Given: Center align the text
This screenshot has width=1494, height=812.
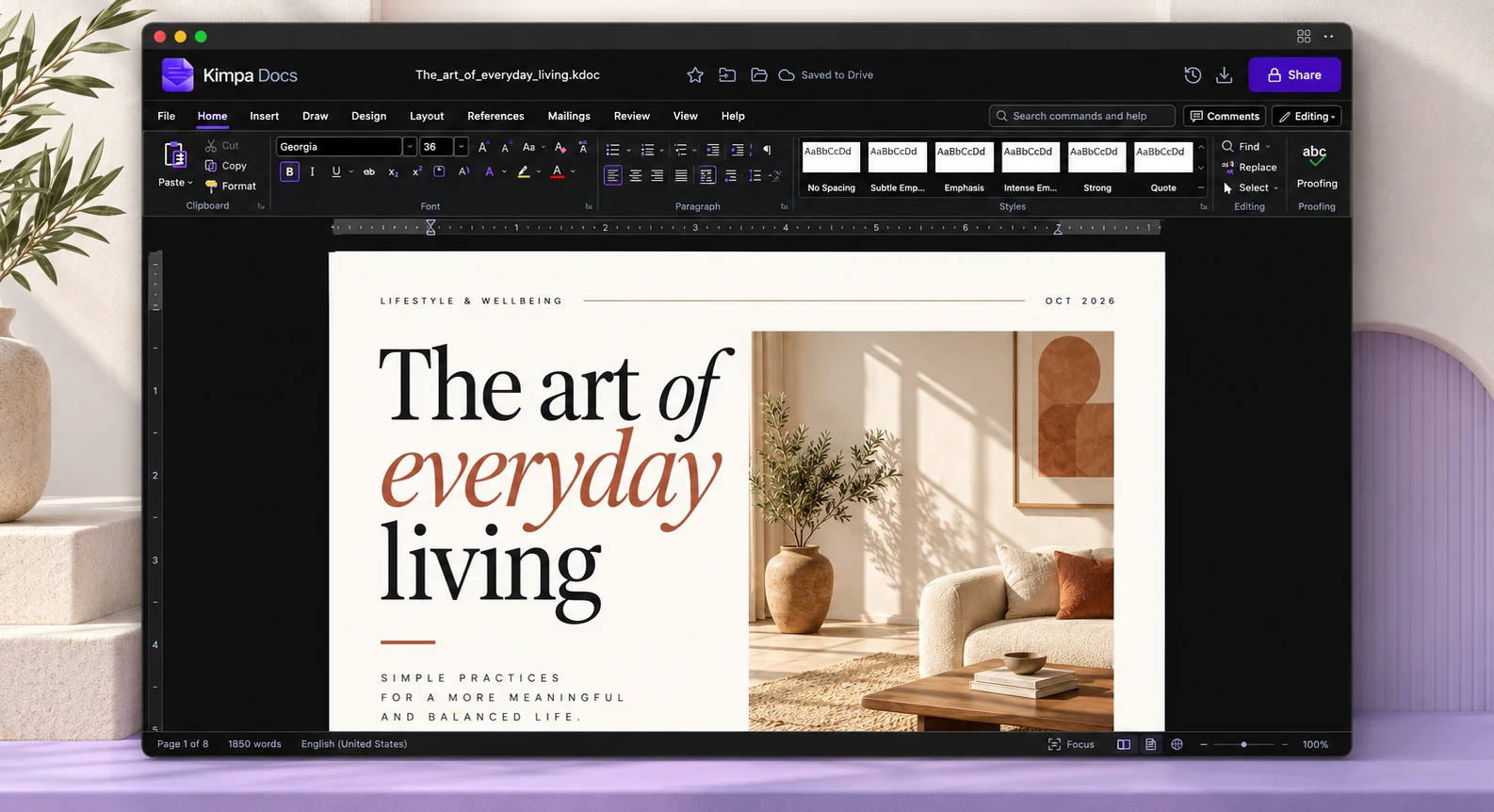Looking at the screenshot, I should [636, 176].
